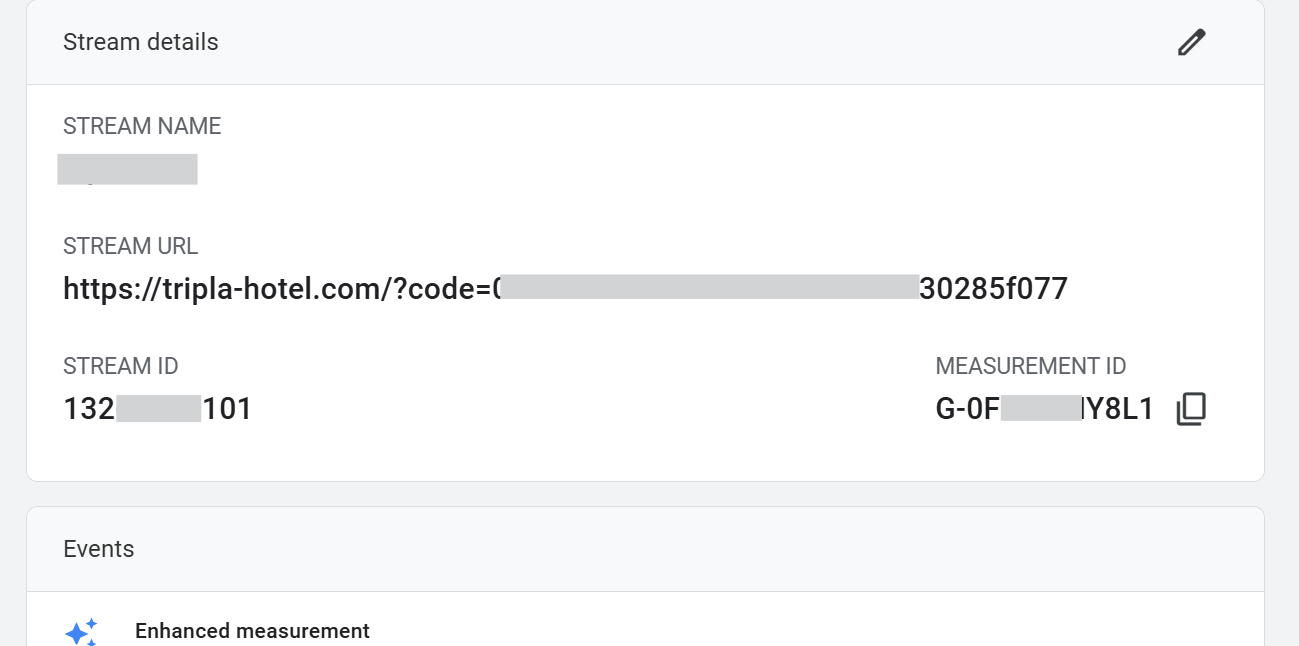Click the pencil edit icon in Stream details
The height and width of the screenshot is (646, 1299).
(x=1191, y=42)
